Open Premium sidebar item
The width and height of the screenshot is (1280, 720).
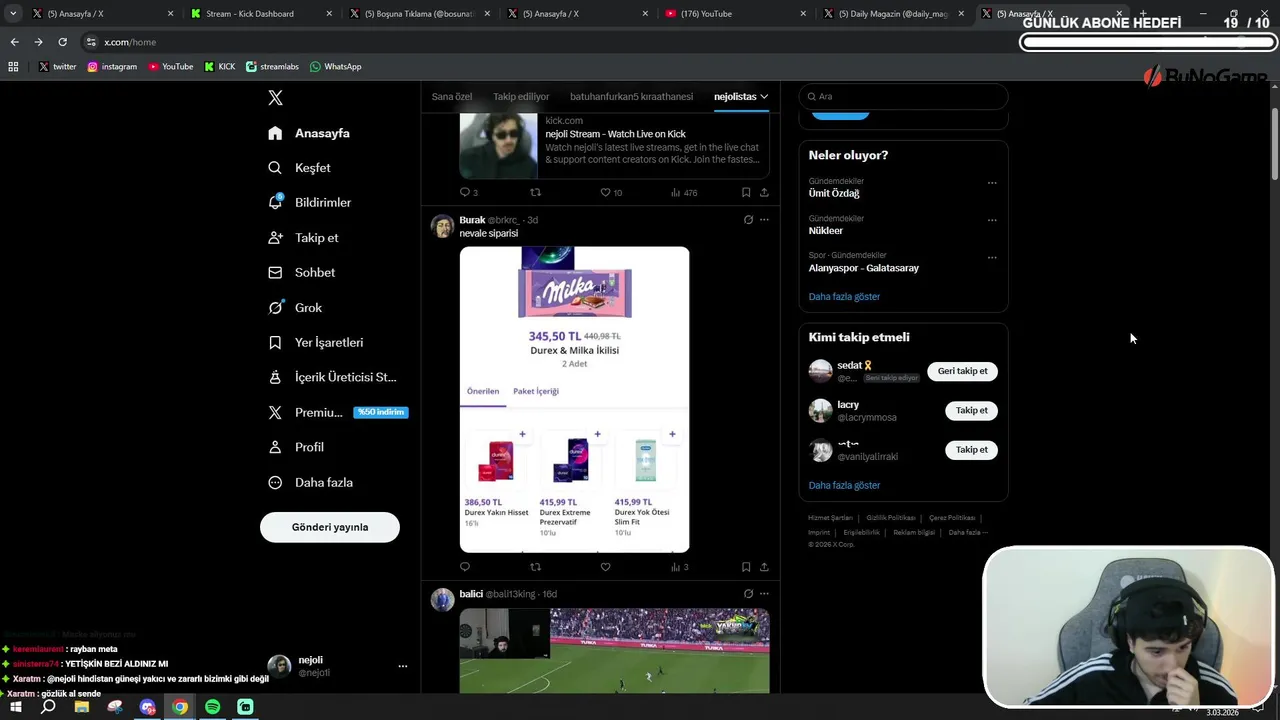tap(337, 412)
